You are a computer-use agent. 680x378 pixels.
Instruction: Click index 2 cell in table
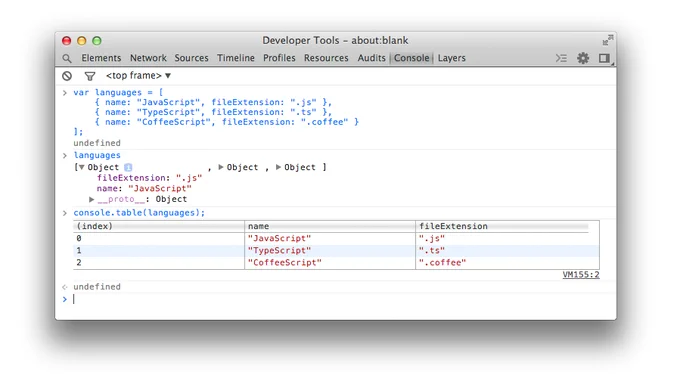click(159, 263)
